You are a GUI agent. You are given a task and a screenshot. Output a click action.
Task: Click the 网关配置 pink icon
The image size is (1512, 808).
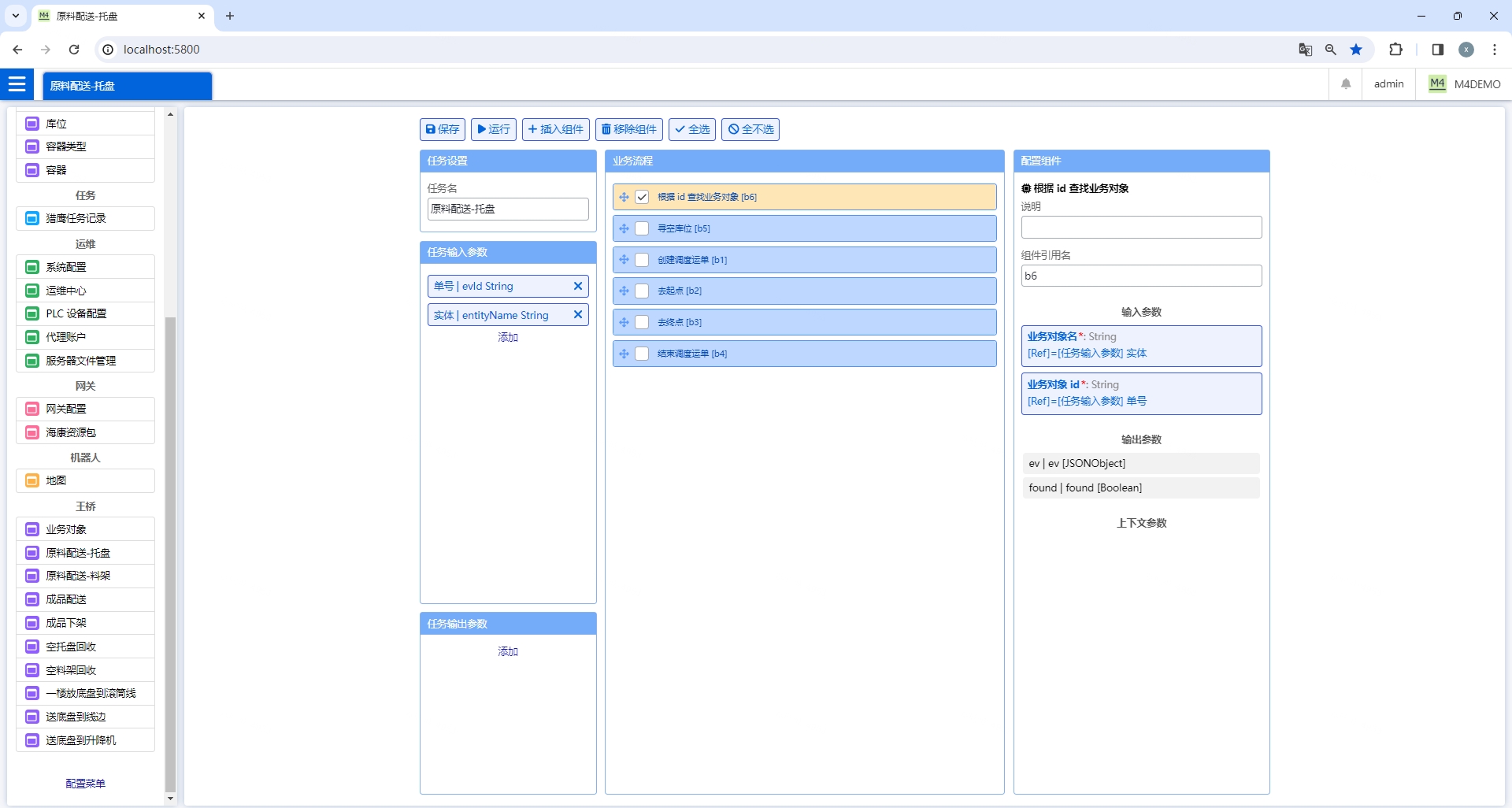point(32,409)
